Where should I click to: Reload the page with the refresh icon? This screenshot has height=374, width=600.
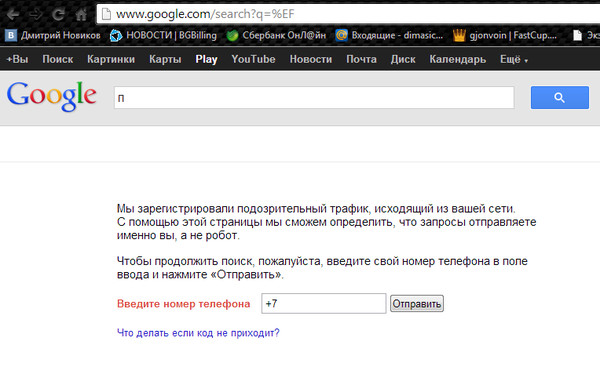[x=58, y=15]
